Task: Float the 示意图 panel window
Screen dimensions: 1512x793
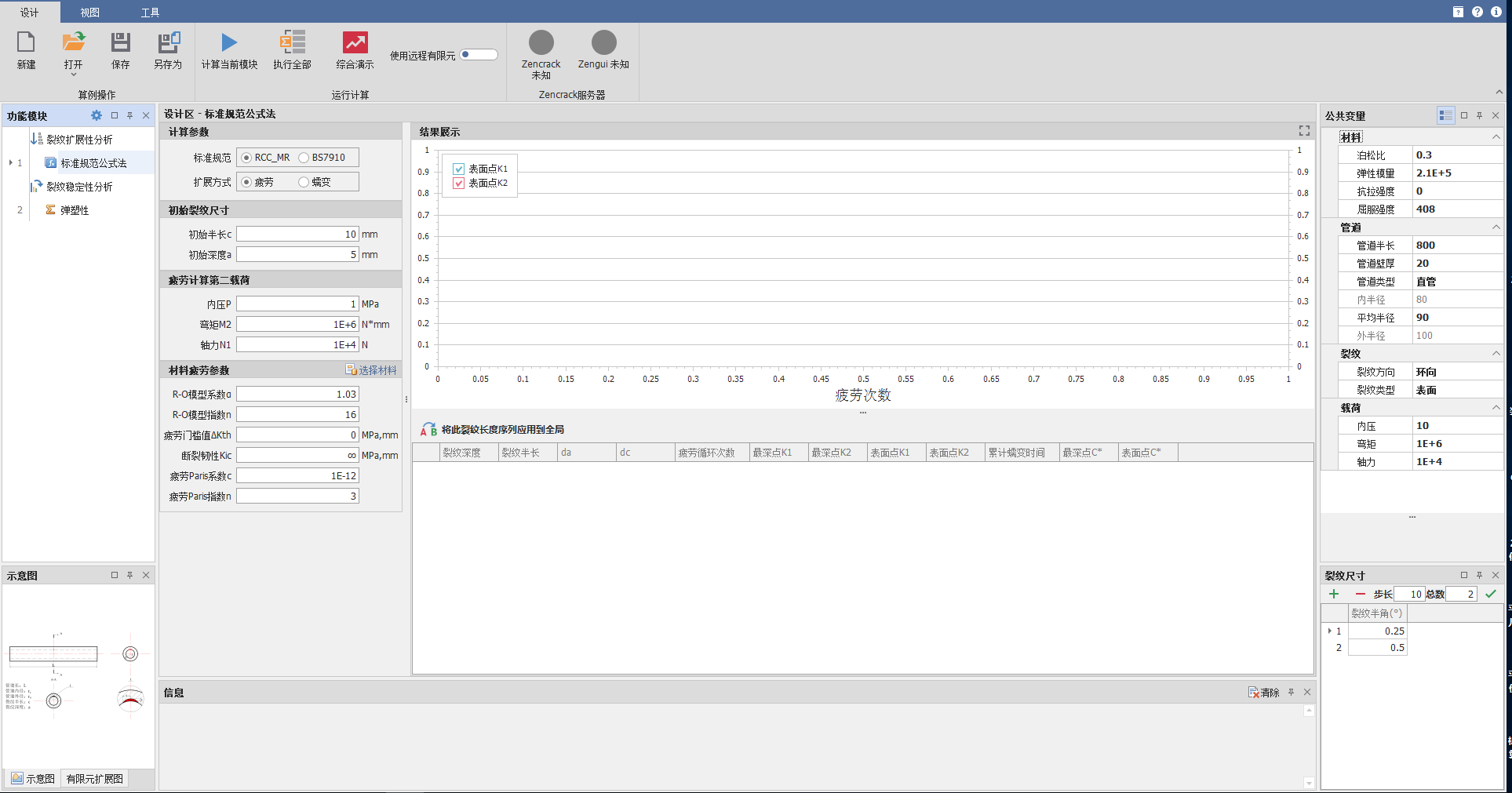Action: [115, 575]
